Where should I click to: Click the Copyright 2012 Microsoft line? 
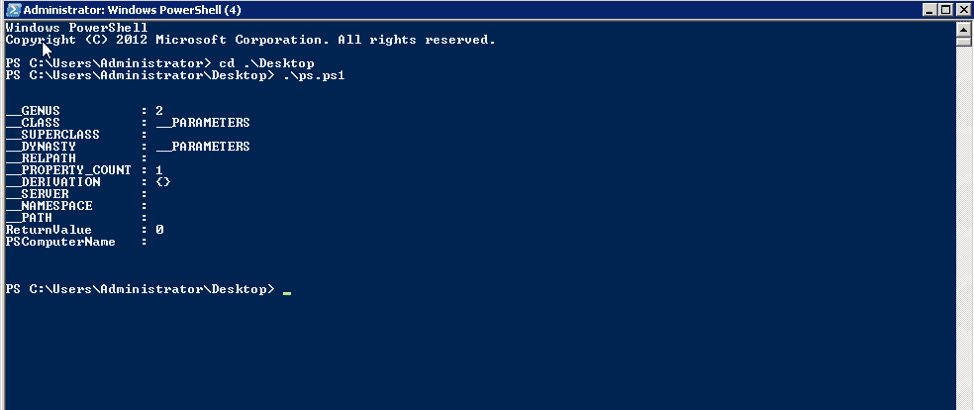250,40
